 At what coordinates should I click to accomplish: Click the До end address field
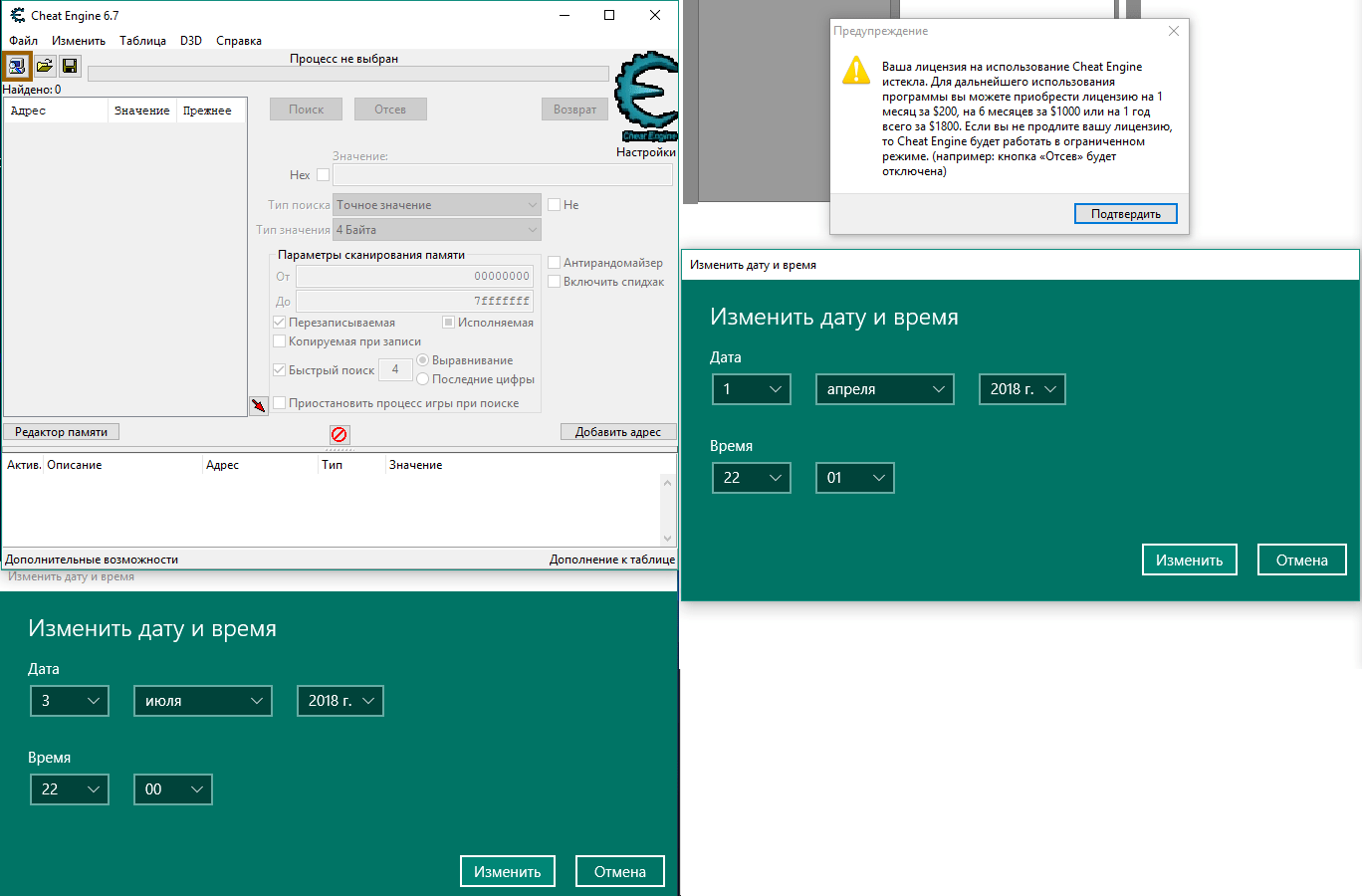(x=415, y=301)
